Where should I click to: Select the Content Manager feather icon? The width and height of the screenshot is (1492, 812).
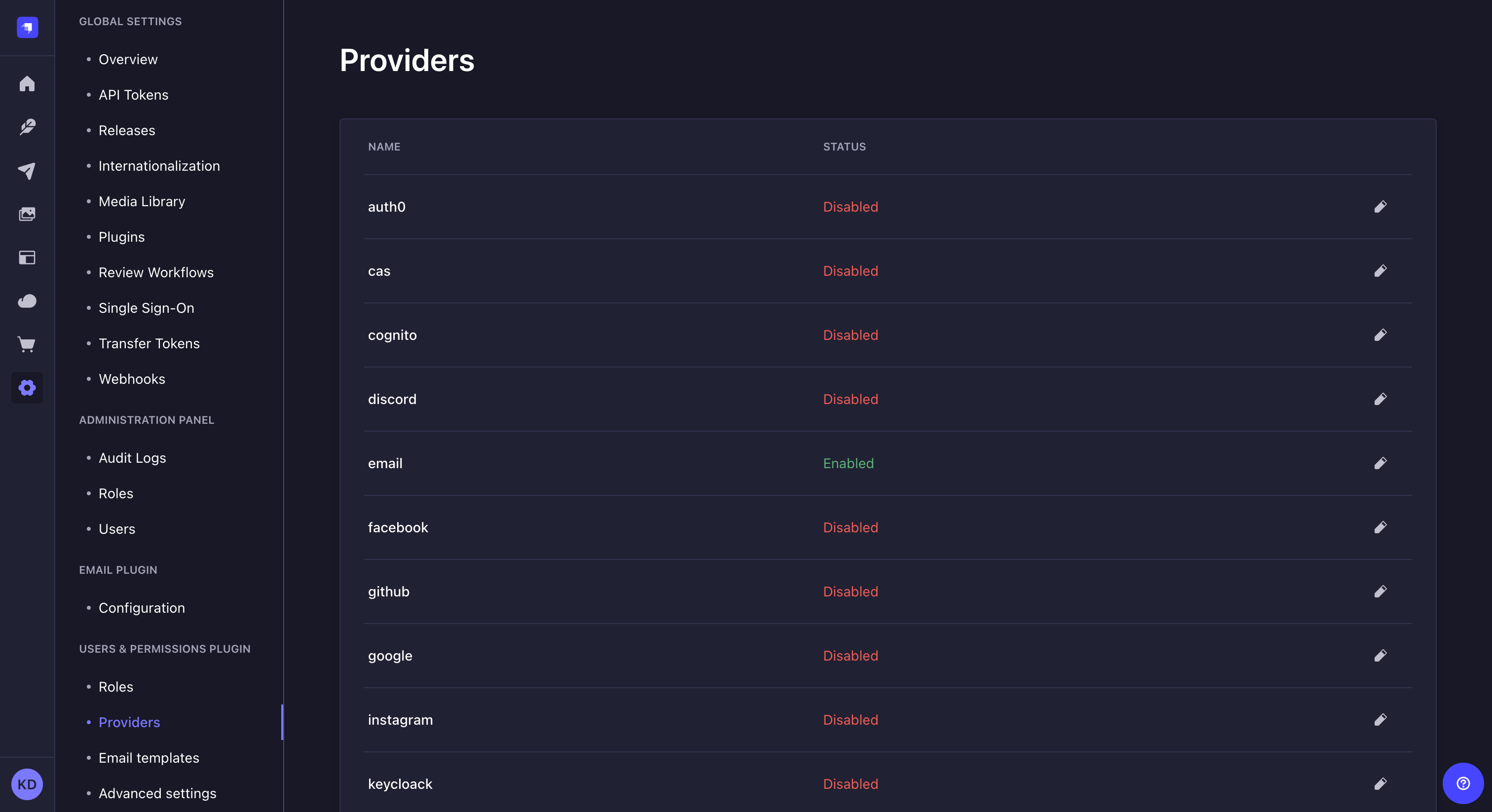(27, 127)
